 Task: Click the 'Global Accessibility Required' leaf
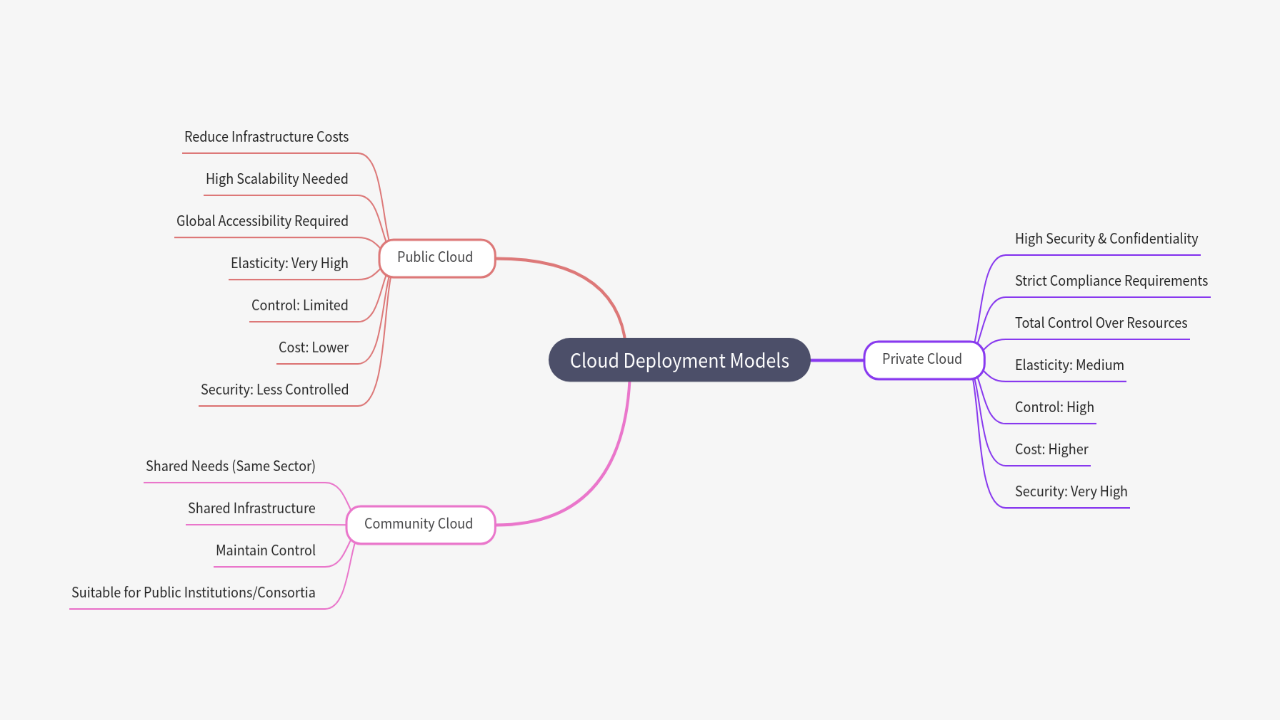click(262, 221)
